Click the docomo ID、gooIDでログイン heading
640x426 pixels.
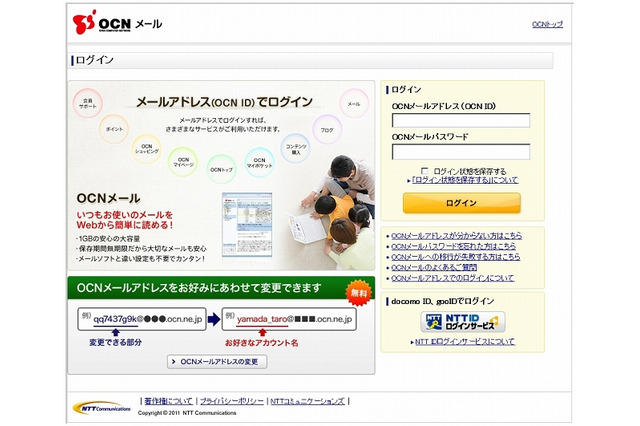[443, 301]
